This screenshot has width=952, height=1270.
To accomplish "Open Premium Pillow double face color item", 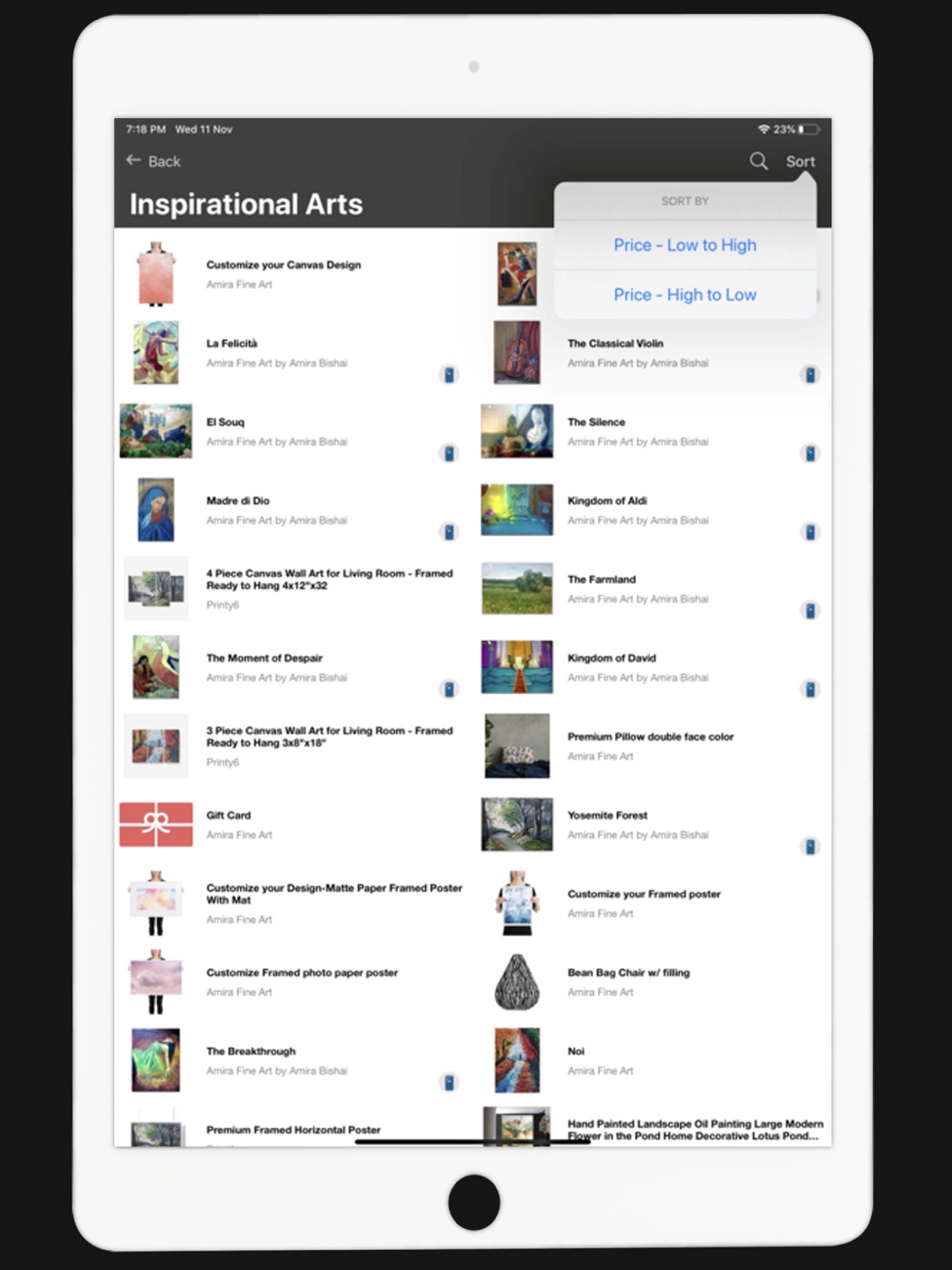I will coord(650,737).
